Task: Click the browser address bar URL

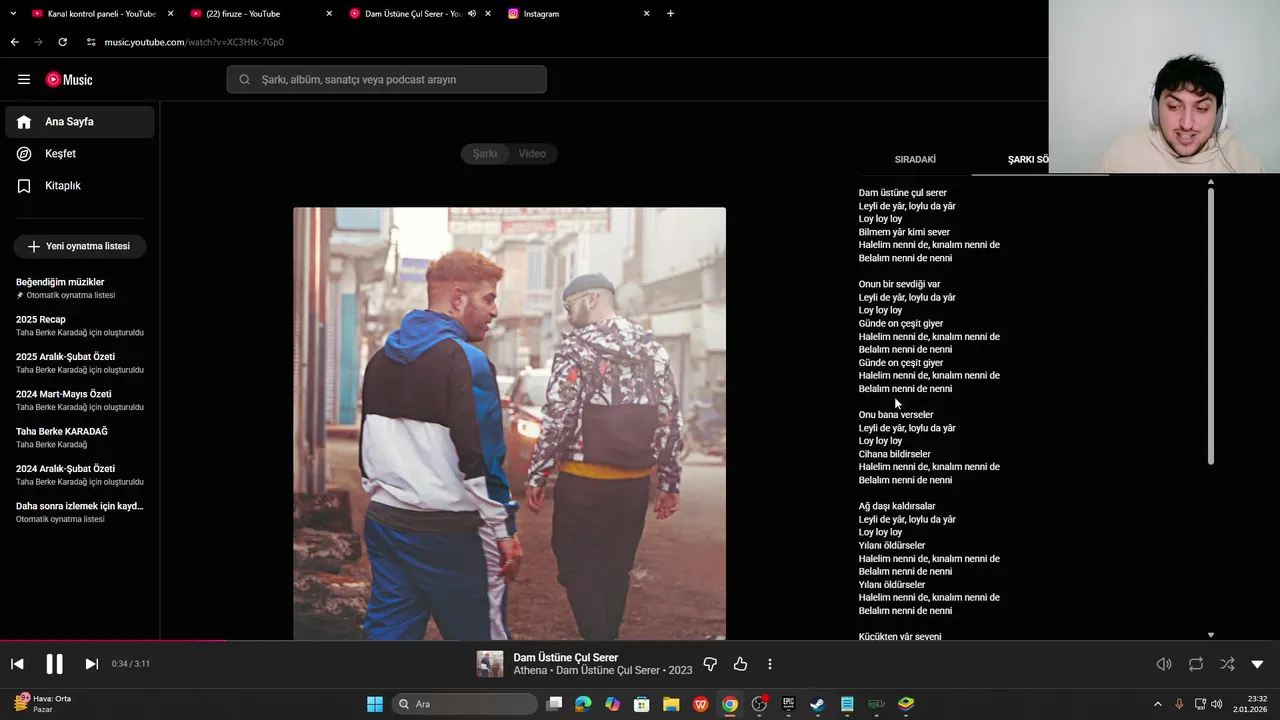Action: 194,42
